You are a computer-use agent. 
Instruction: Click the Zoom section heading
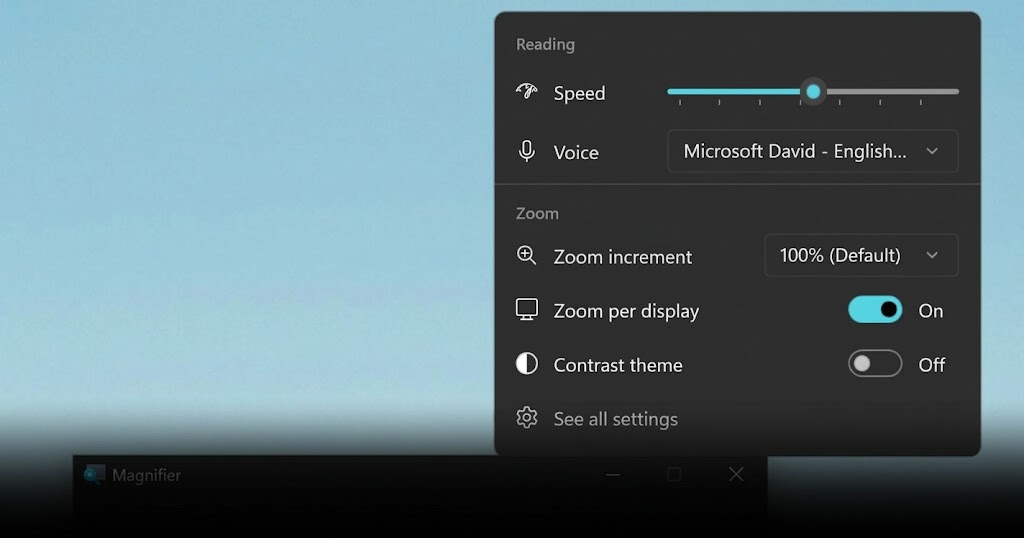[537, 214]
